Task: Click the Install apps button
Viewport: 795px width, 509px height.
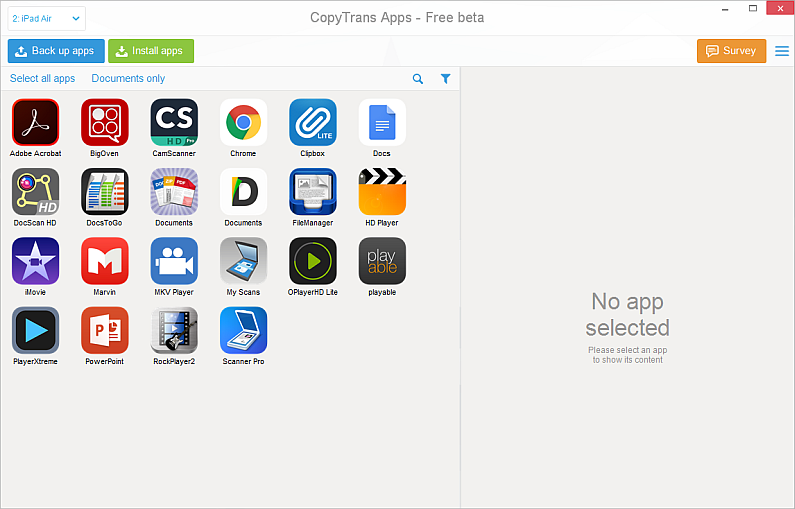Action: 151,51
